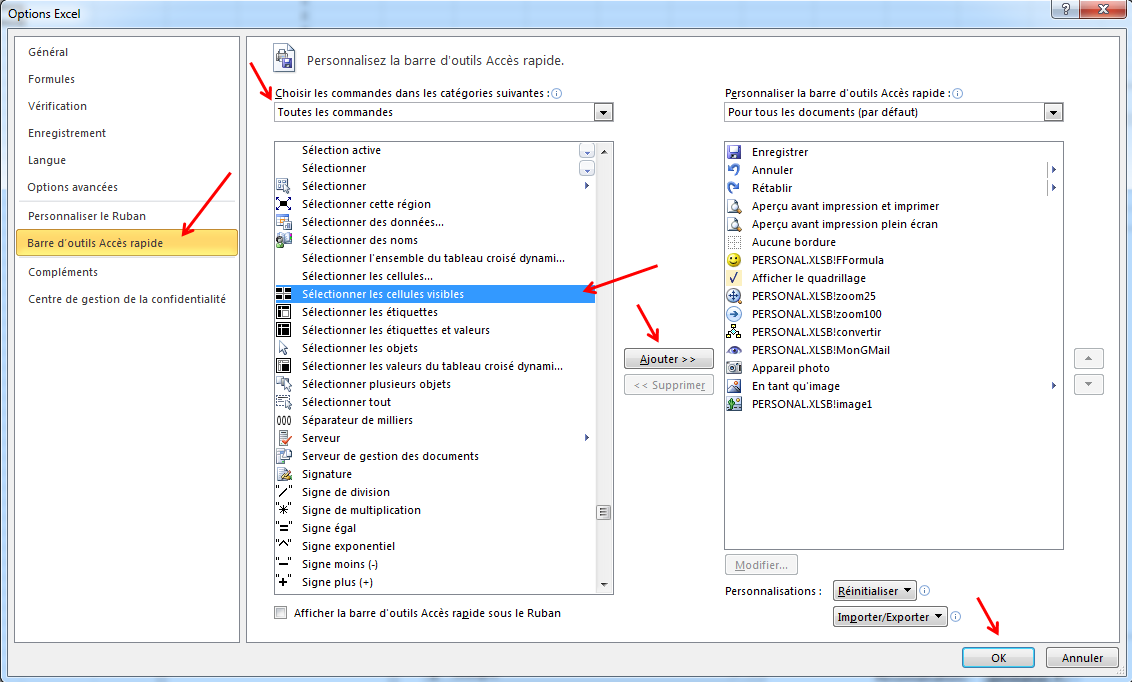Viewport: 1132px width, 682px height.
Task: Expand the Annuler submenu arrow in right list
Action: 1054,170
